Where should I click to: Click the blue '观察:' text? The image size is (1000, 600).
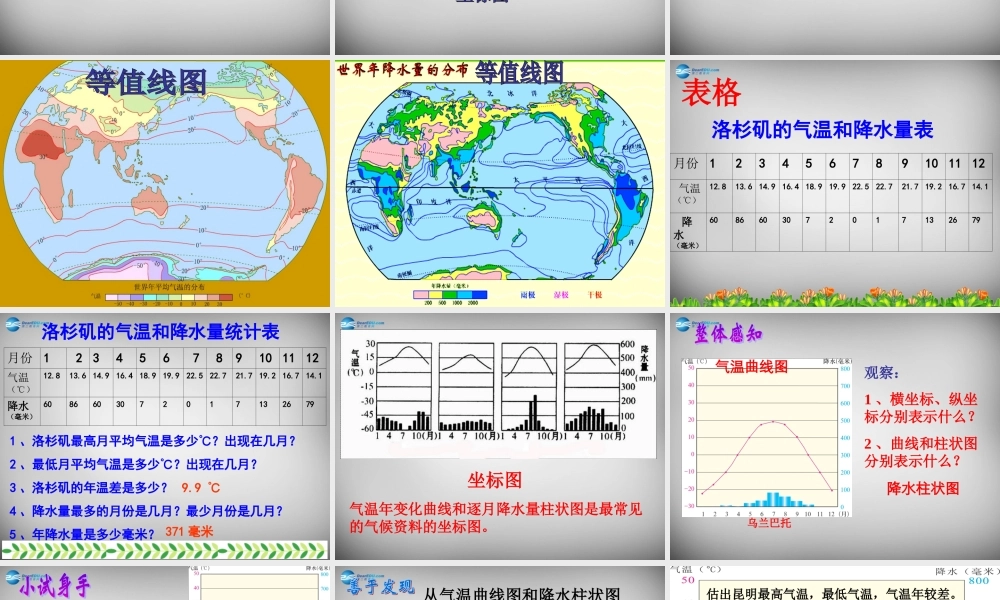pyautogui.click(x=881, y=373)
